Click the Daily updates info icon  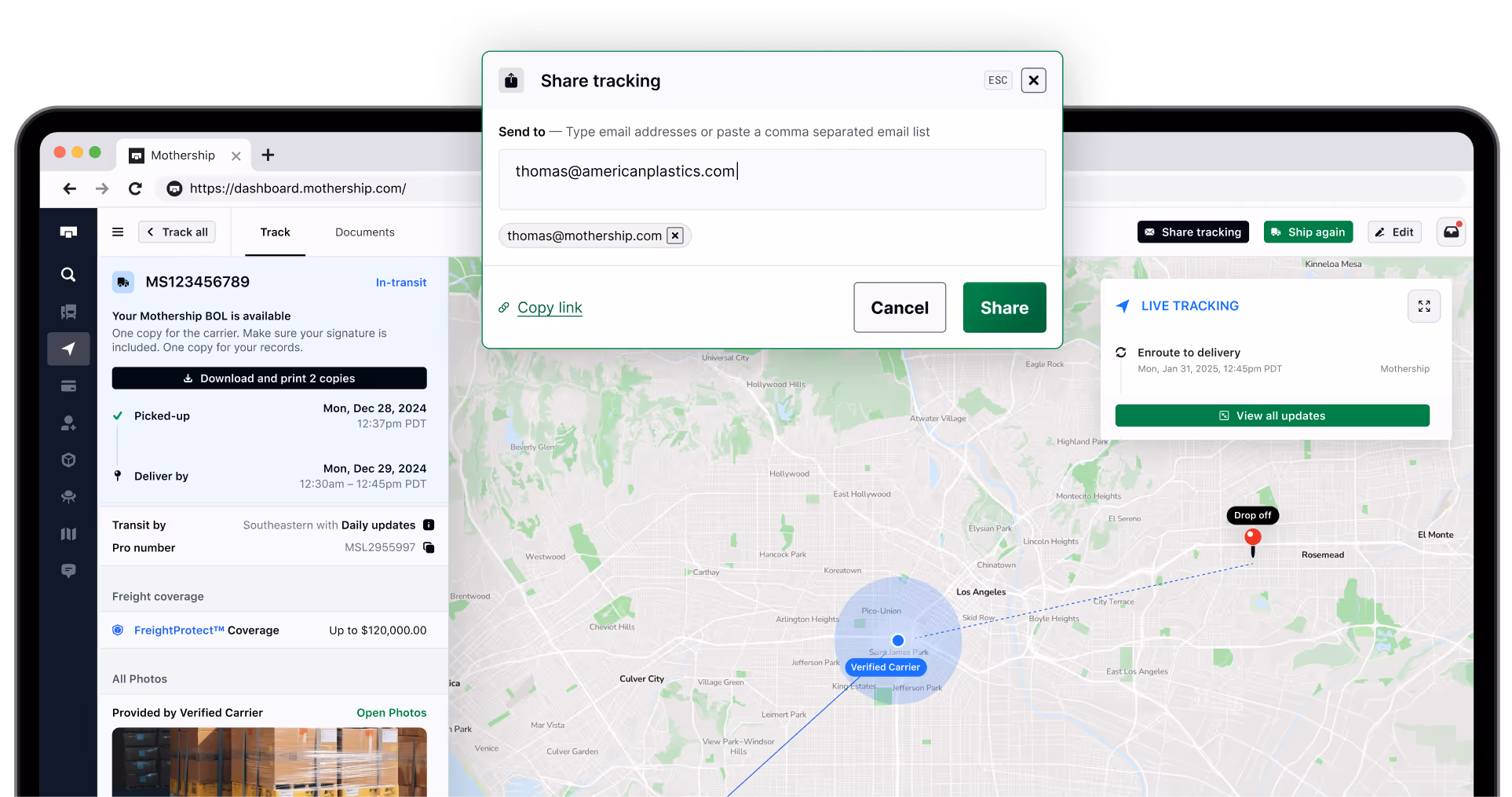(429, 525)
